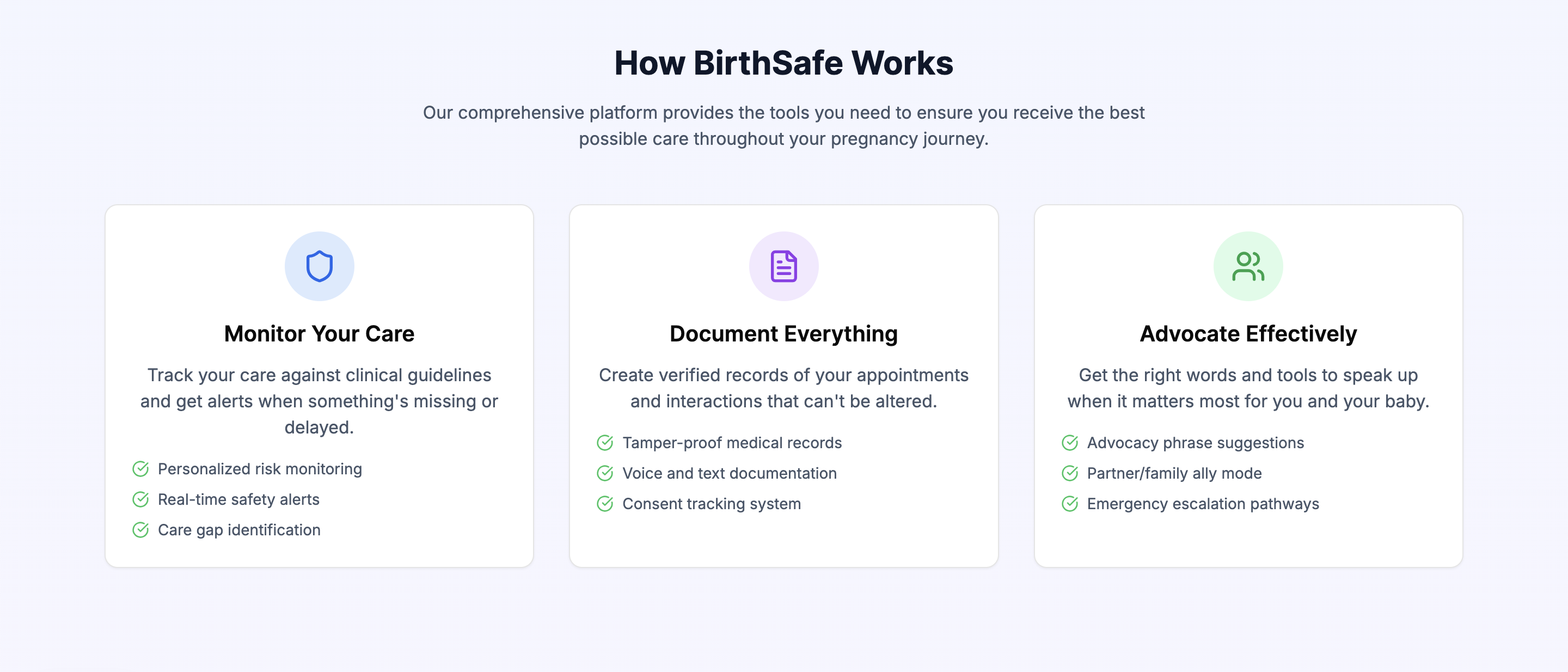Click the green people icon

click(x=1248, y=266)
